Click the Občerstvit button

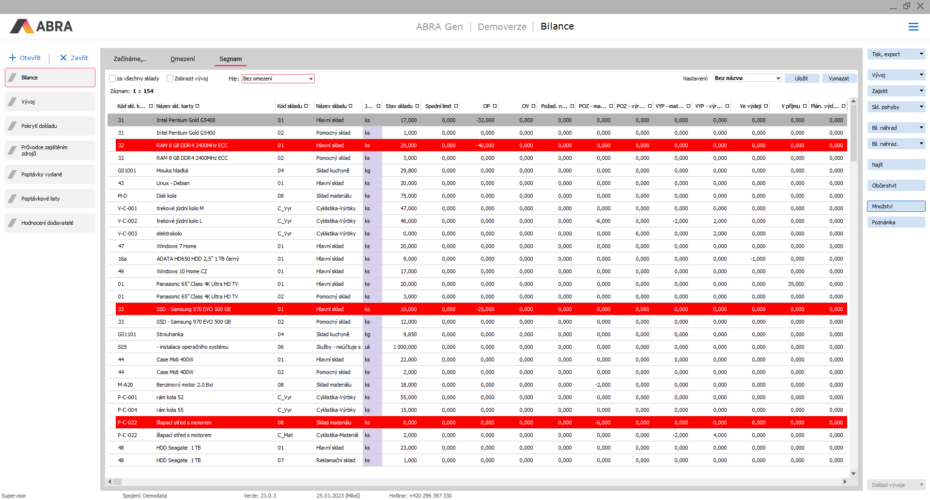[896, 186]
